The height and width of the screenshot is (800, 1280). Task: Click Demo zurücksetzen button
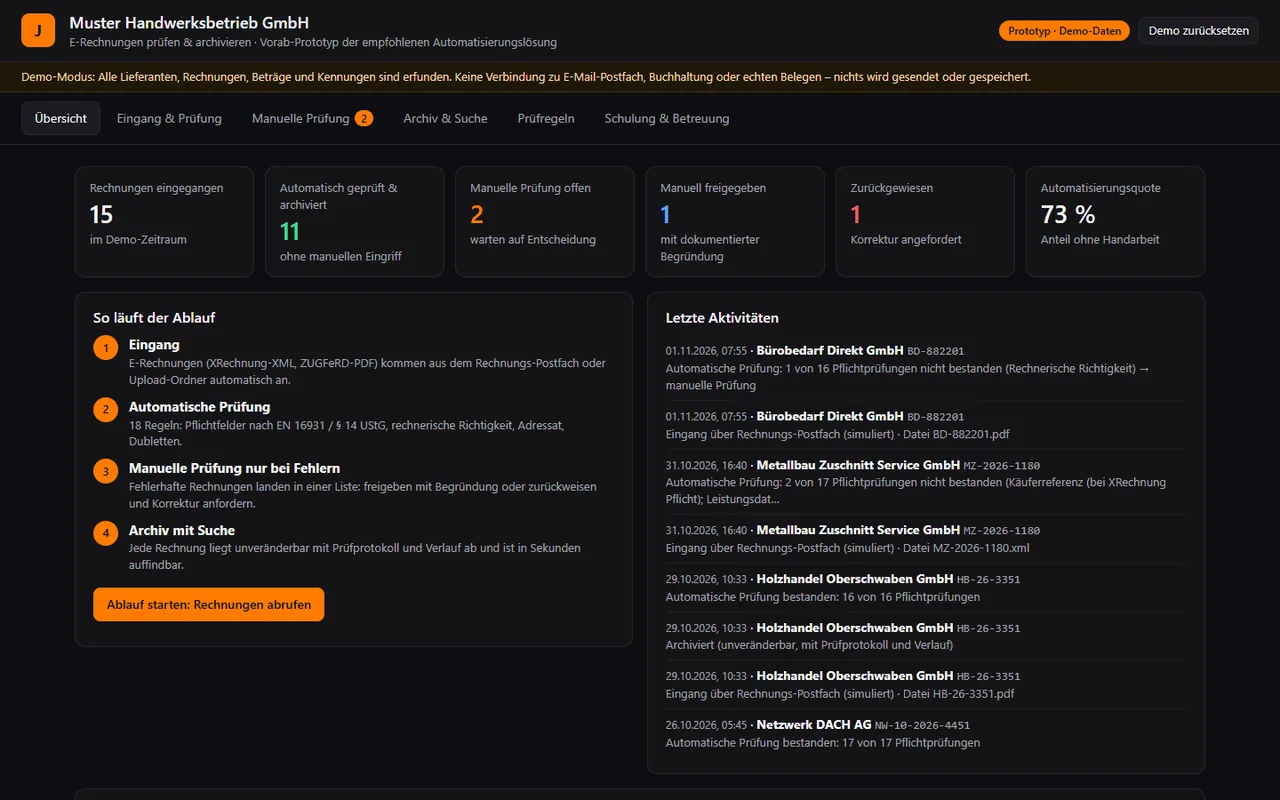point(1198,31)
